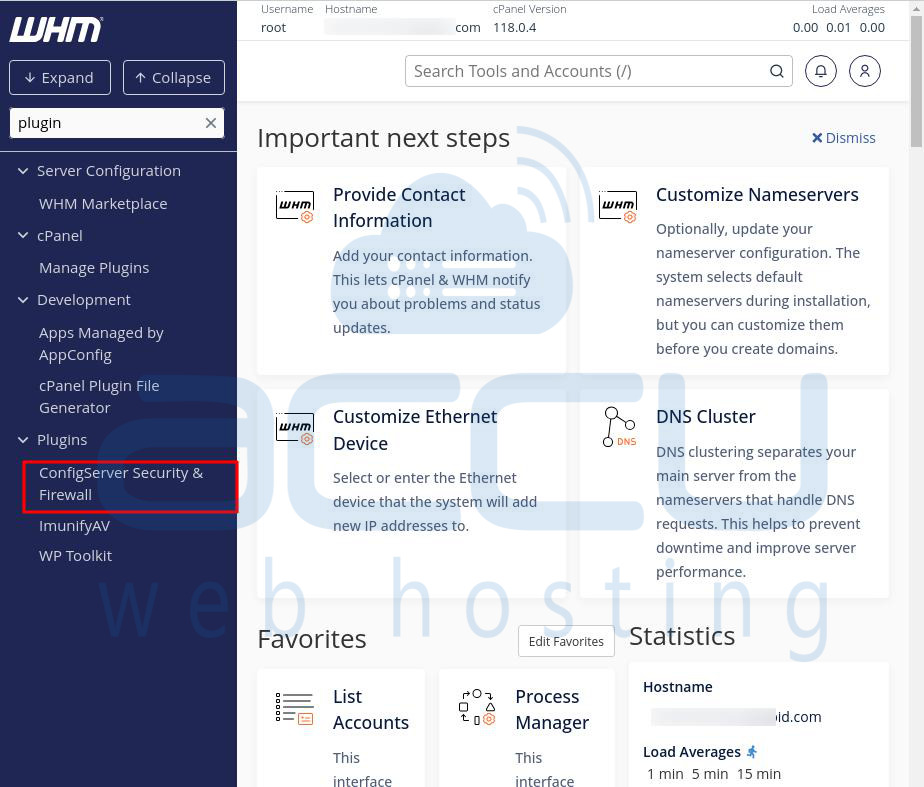Click the Plugins category label
The image size is (924, 787).
pos(62,440)
